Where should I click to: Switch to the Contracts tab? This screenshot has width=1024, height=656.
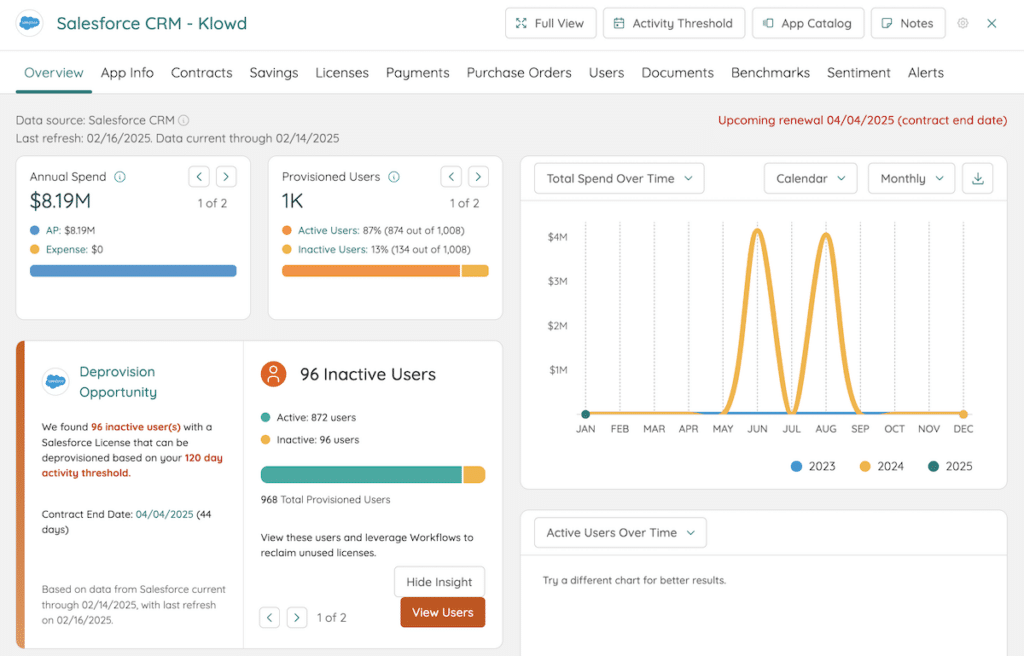pyautogui.click(x=201, y=72)
